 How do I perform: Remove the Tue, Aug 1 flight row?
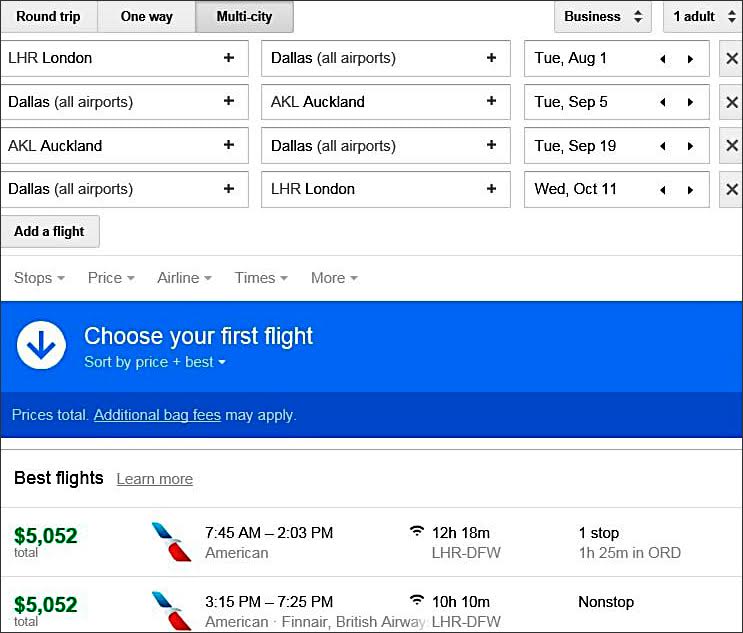tap(731, 58)
